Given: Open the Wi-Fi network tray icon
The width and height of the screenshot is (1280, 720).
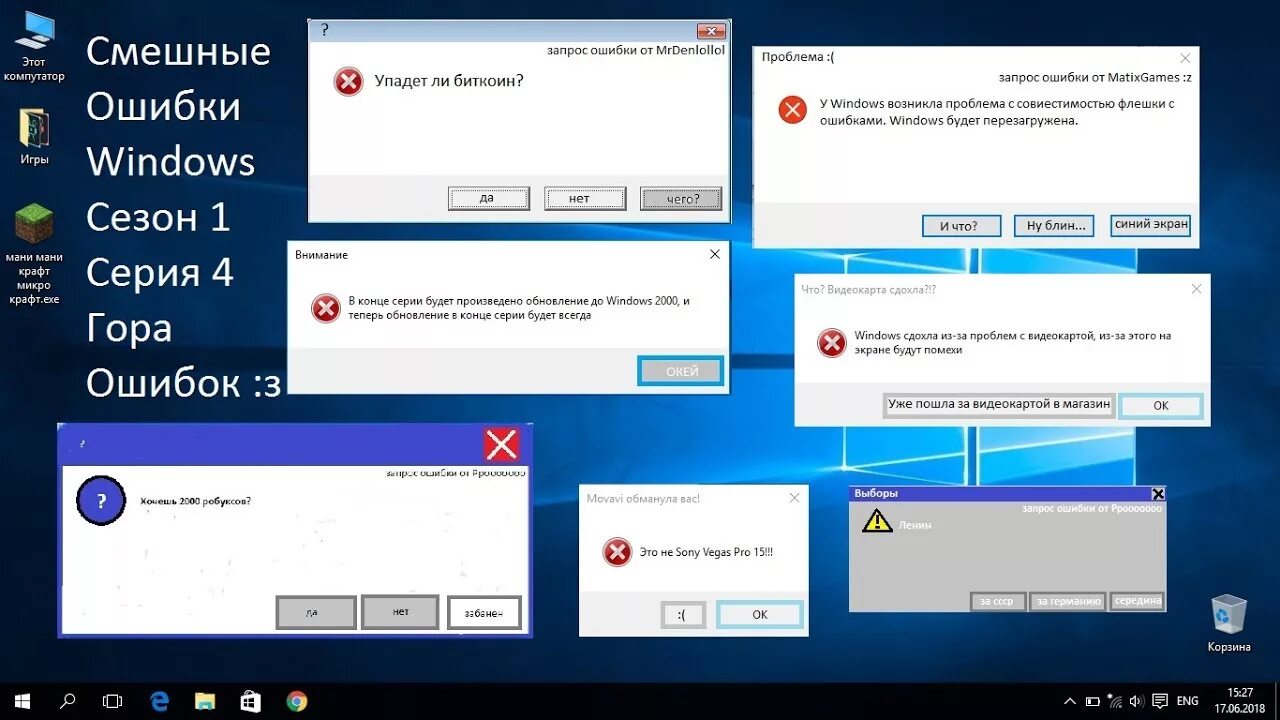Looking at the screenshot, I should coord(1116,701).
